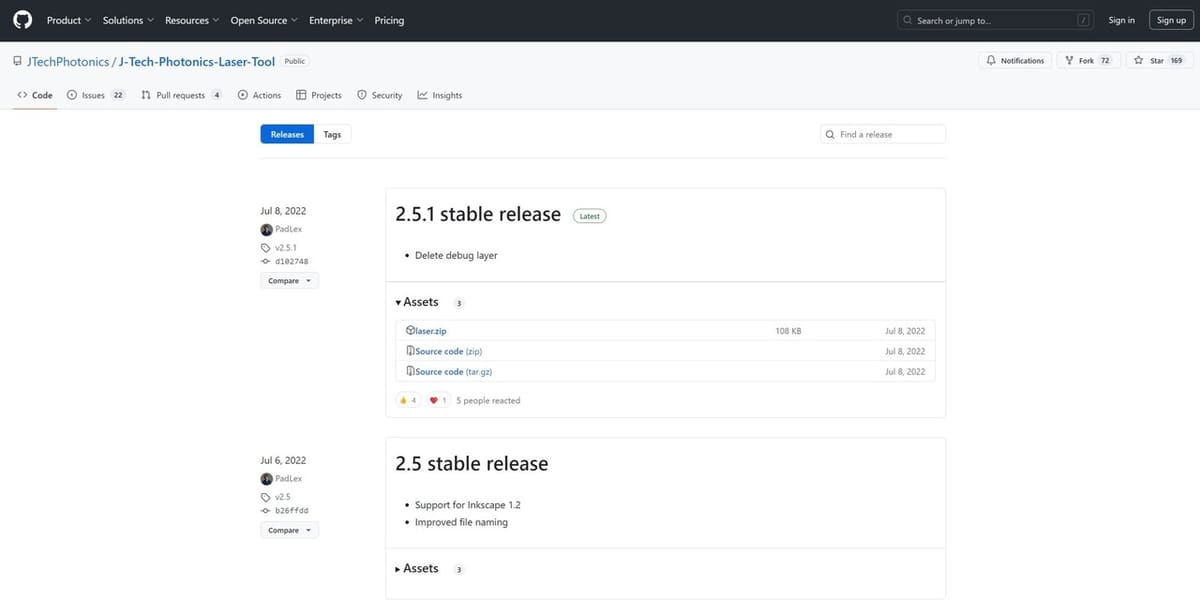This screenshot has height=615, width=1200.
Task: Click the thumbs up reaction
Action: coord(408,400)
